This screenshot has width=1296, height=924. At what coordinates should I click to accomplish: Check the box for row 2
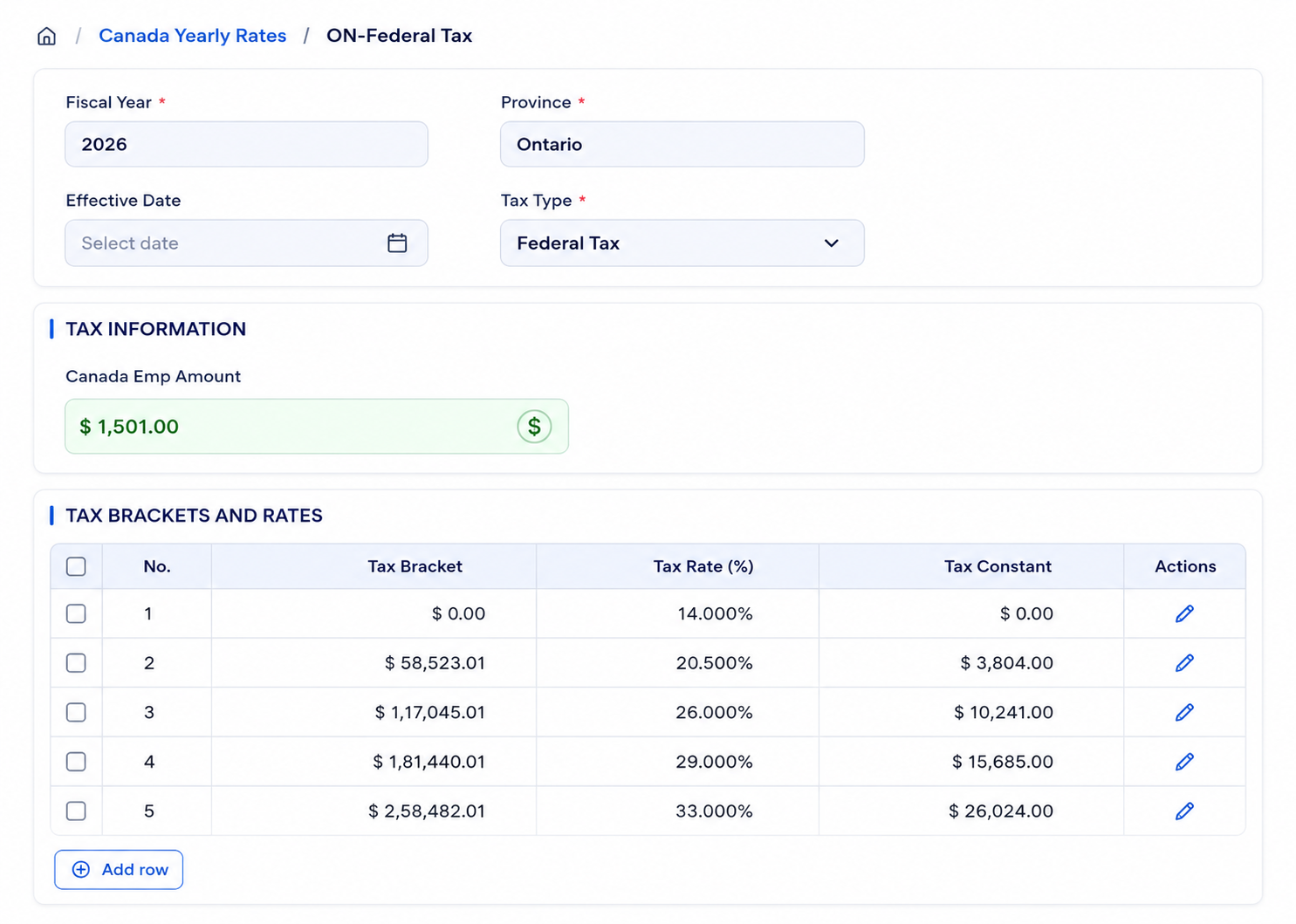[76, 663]
